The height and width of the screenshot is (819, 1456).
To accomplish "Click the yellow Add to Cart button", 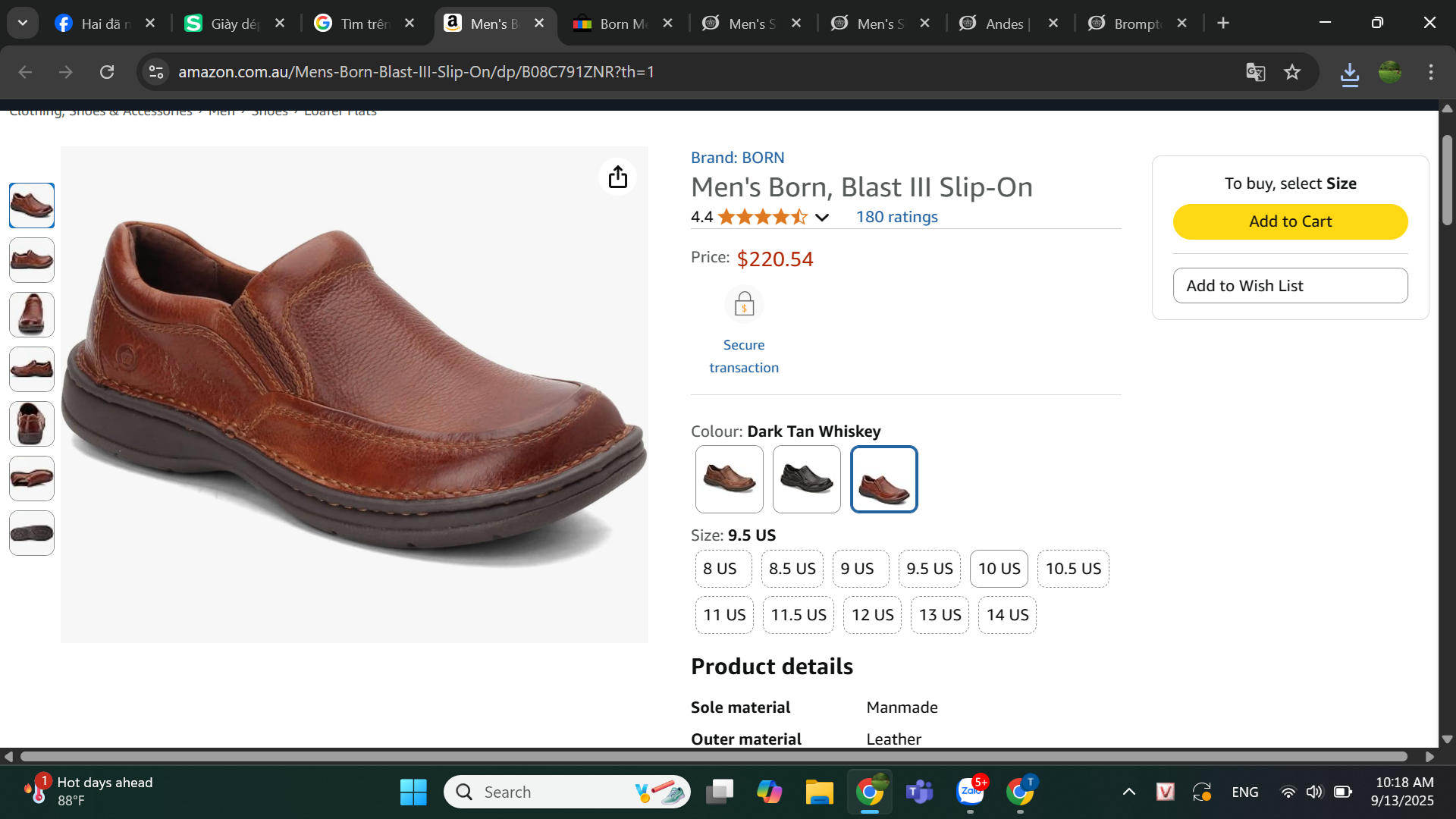I will point(1290,221).
